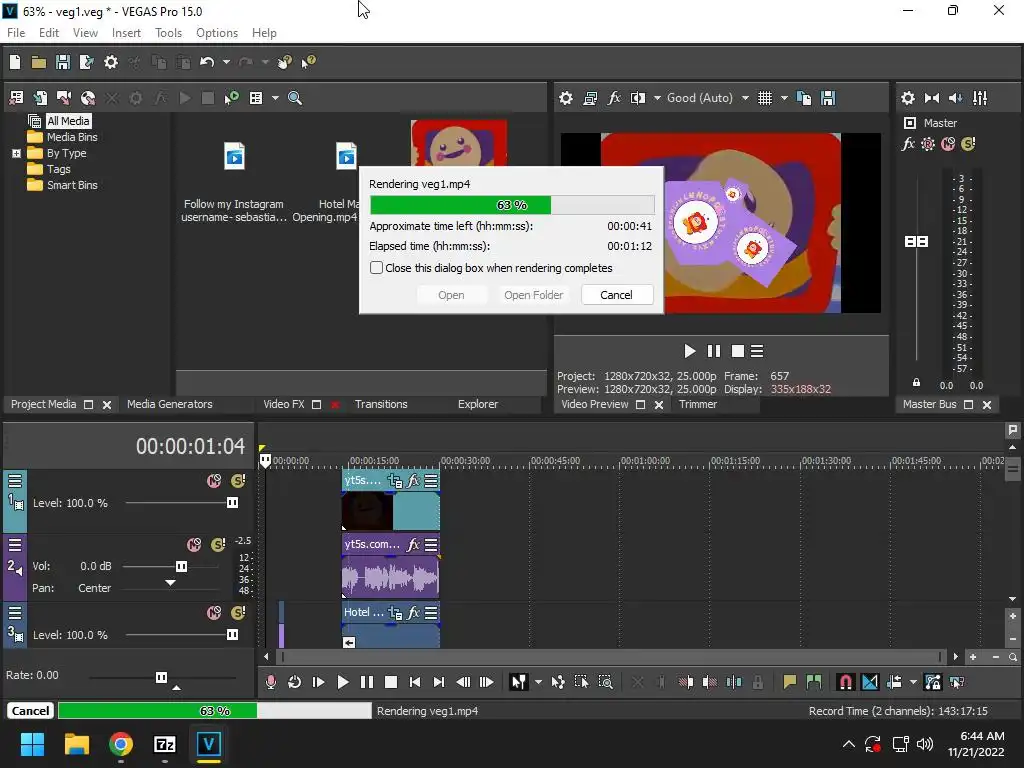Open the media search magnifier icon

point(295,98)
